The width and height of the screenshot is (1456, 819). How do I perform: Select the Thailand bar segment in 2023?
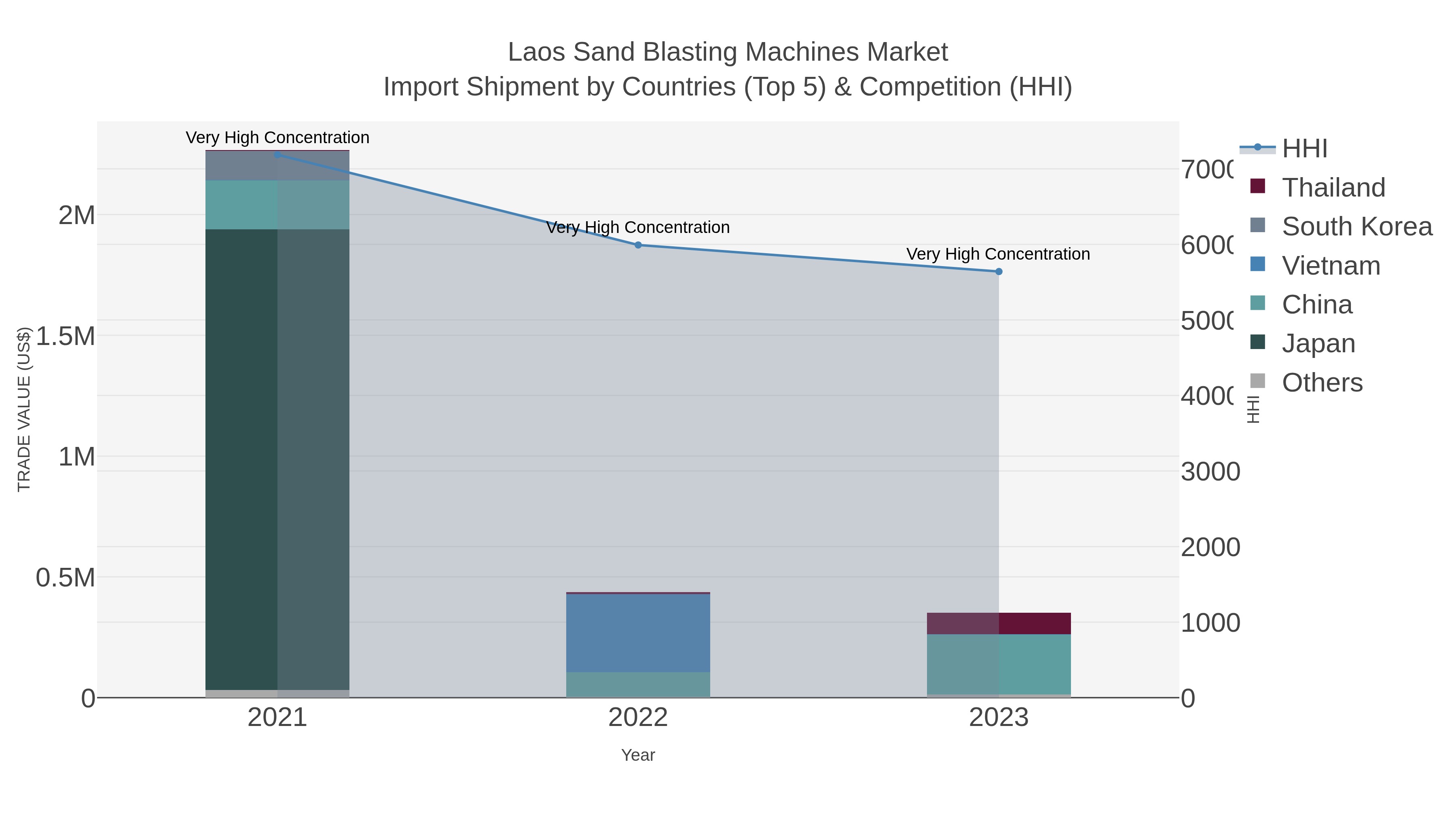(x=999, y=623)
